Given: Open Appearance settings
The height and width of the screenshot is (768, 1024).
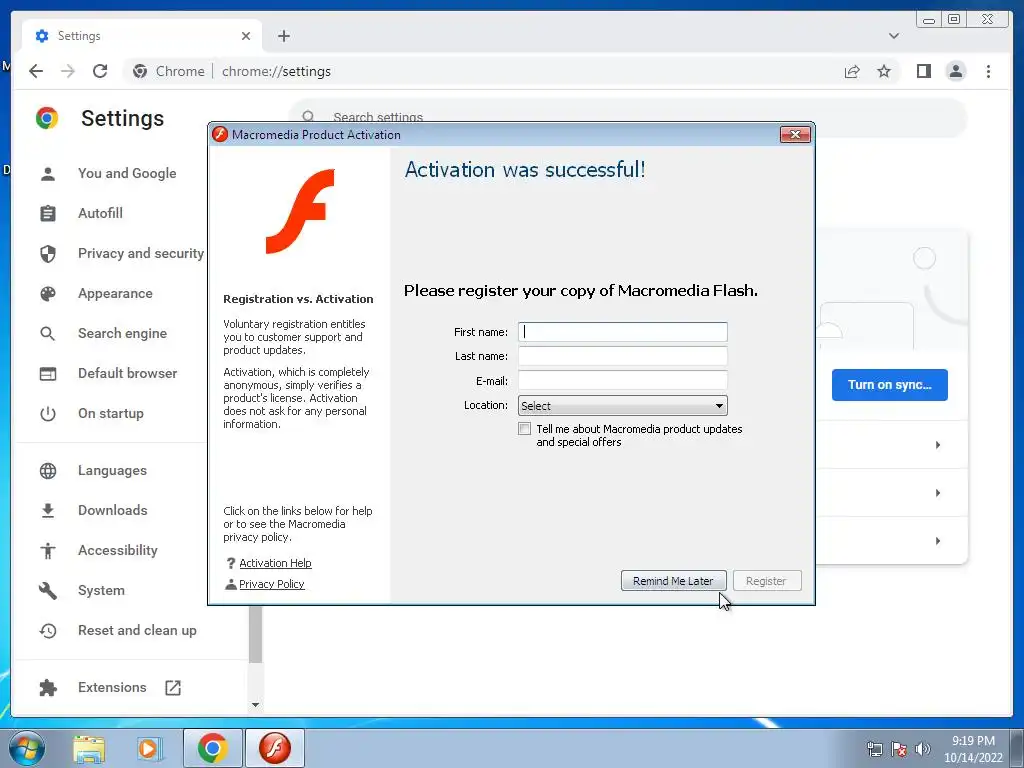Looking at the screenshot, I should tap(115, 293).
